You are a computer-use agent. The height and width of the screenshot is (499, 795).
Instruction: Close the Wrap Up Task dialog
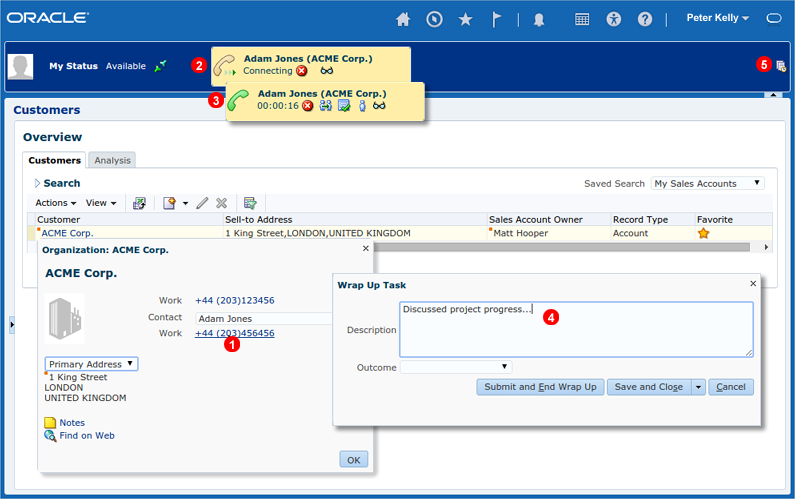point(753,283)
